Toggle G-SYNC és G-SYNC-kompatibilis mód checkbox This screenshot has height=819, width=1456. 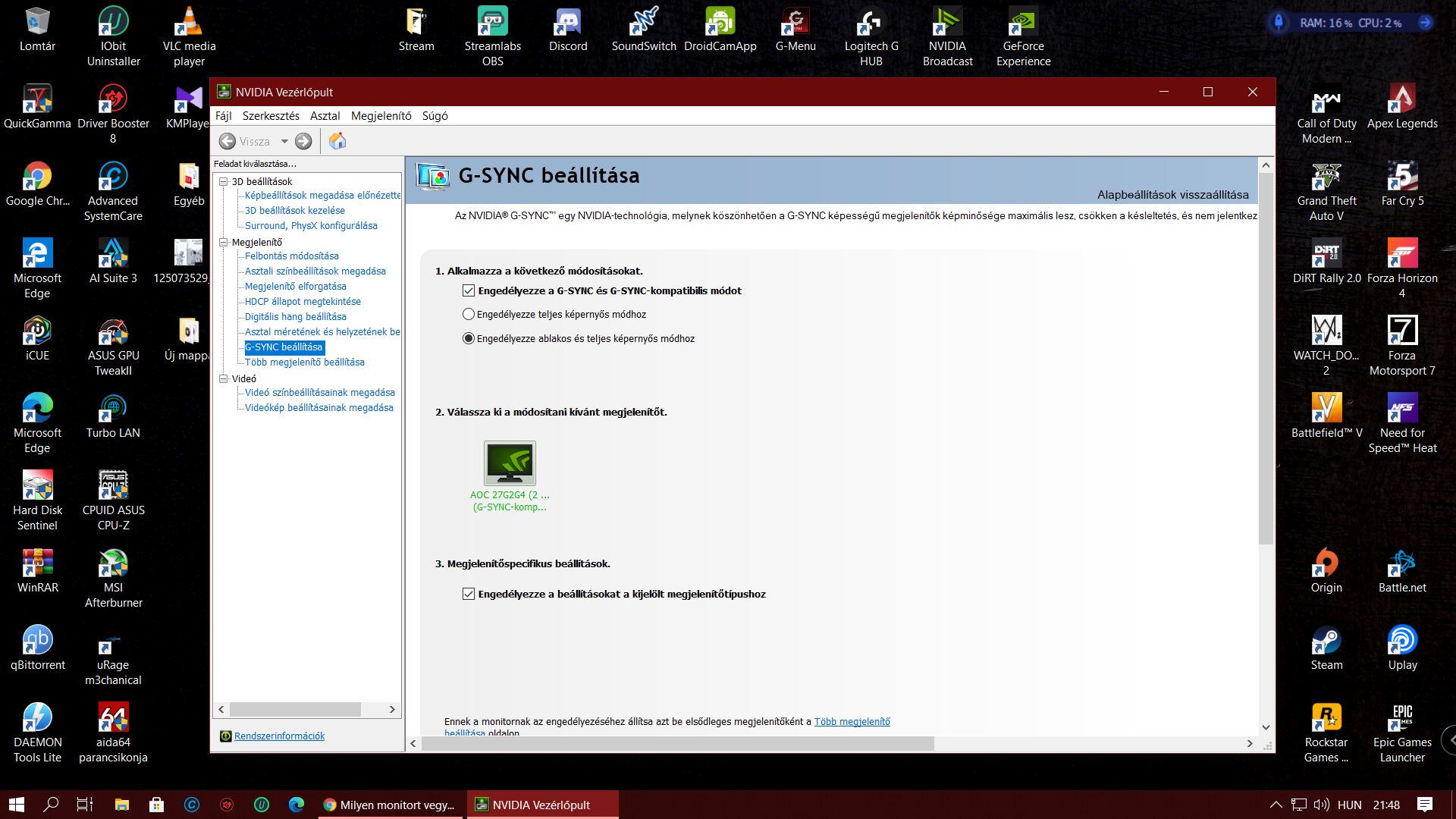[469, 290]
